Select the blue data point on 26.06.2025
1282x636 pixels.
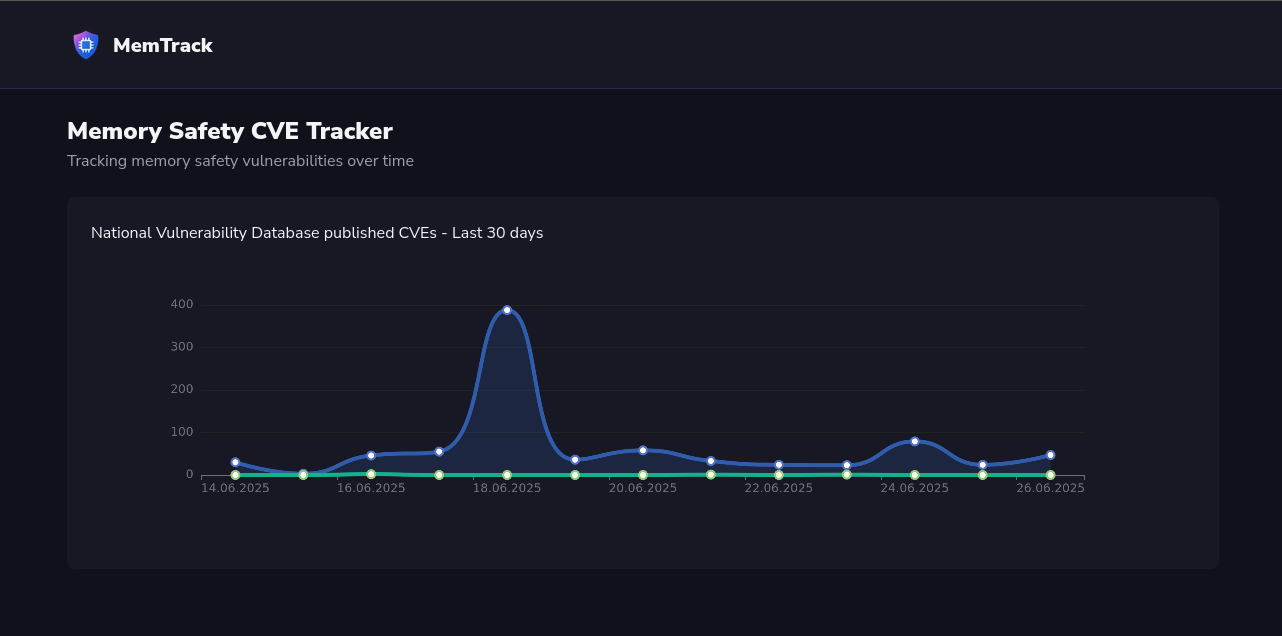pyautogui.click(x=1050, y=455)
